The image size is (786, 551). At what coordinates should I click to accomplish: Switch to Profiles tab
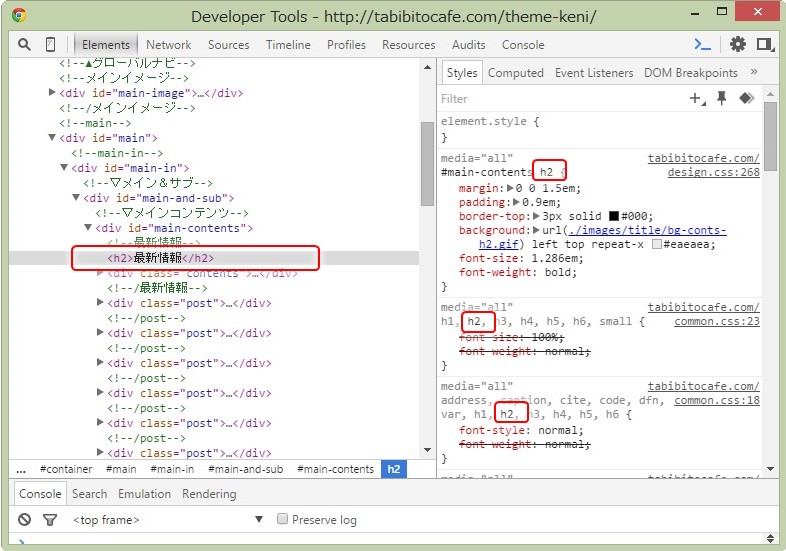pos(346,45)
